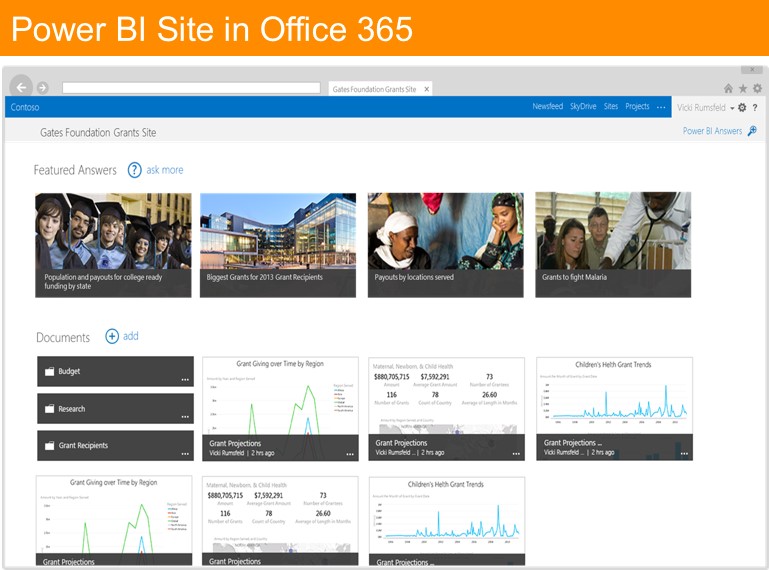Open help with the question mark

[755, 107]
